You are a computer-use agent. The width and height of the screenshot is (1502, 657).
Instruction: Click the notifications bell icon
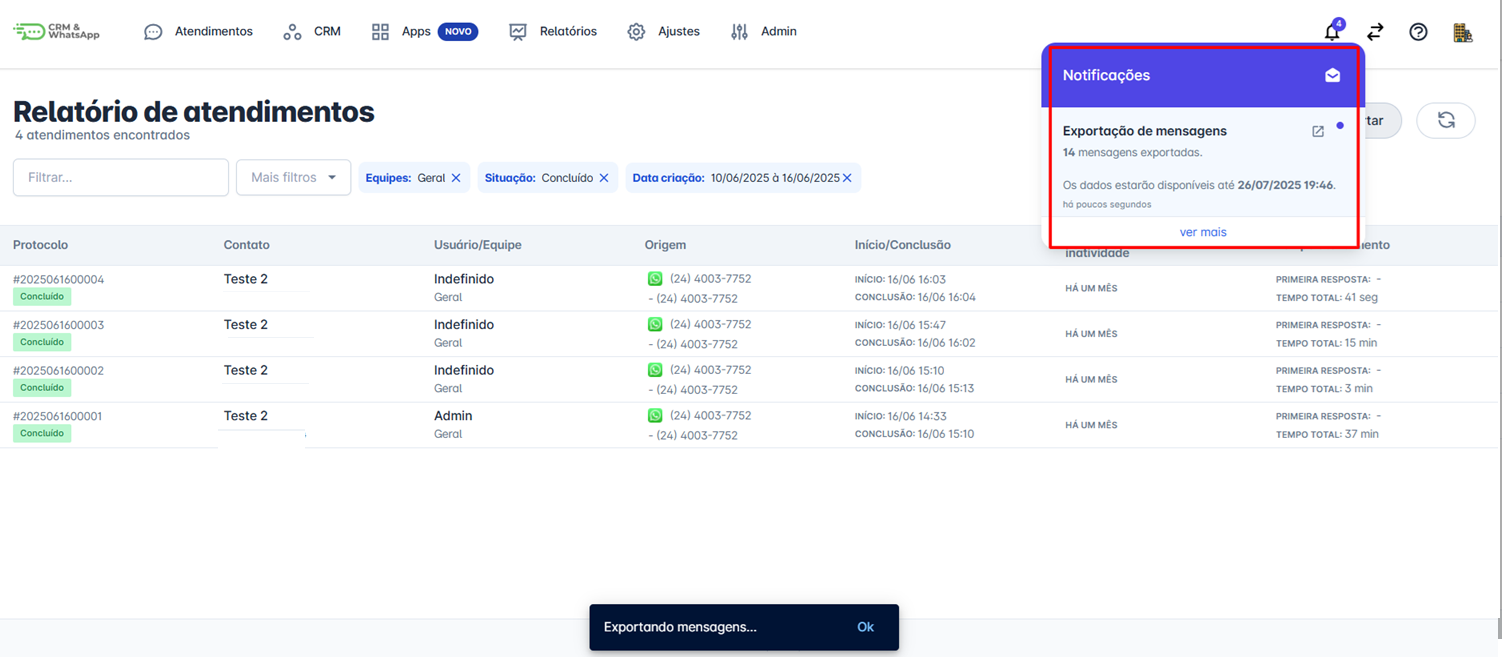point(1332,32)
